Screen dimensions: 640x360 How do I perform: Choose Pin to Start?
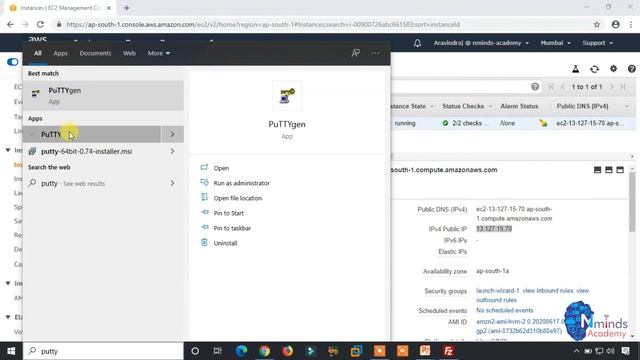[229, 213]
